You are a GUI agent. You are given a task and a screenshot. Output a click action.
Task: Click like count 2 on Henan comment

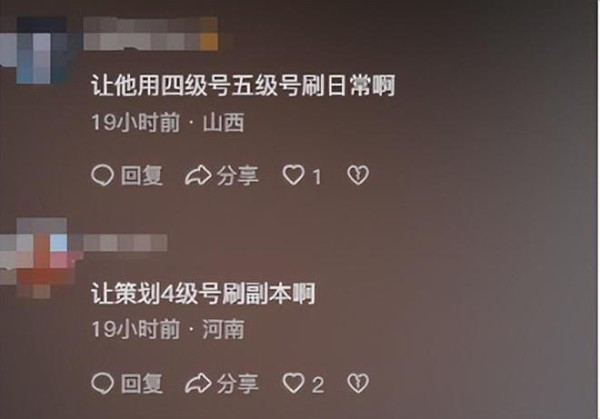[x=318, y=385]
